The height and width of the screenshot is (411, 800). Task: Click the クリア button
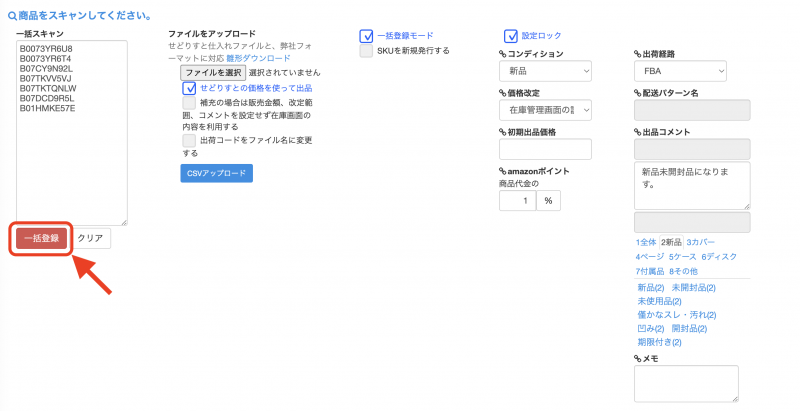coord(90,238)
